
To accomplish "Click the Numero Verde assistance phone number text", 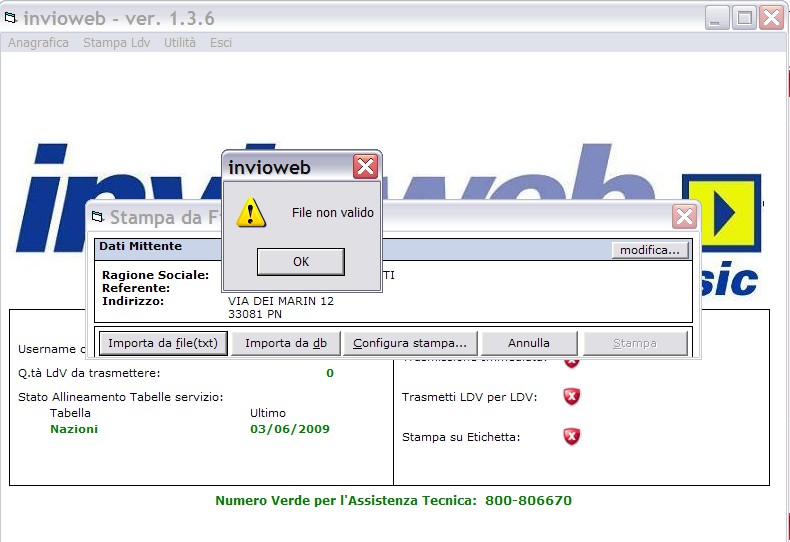I will pos(393,501).
